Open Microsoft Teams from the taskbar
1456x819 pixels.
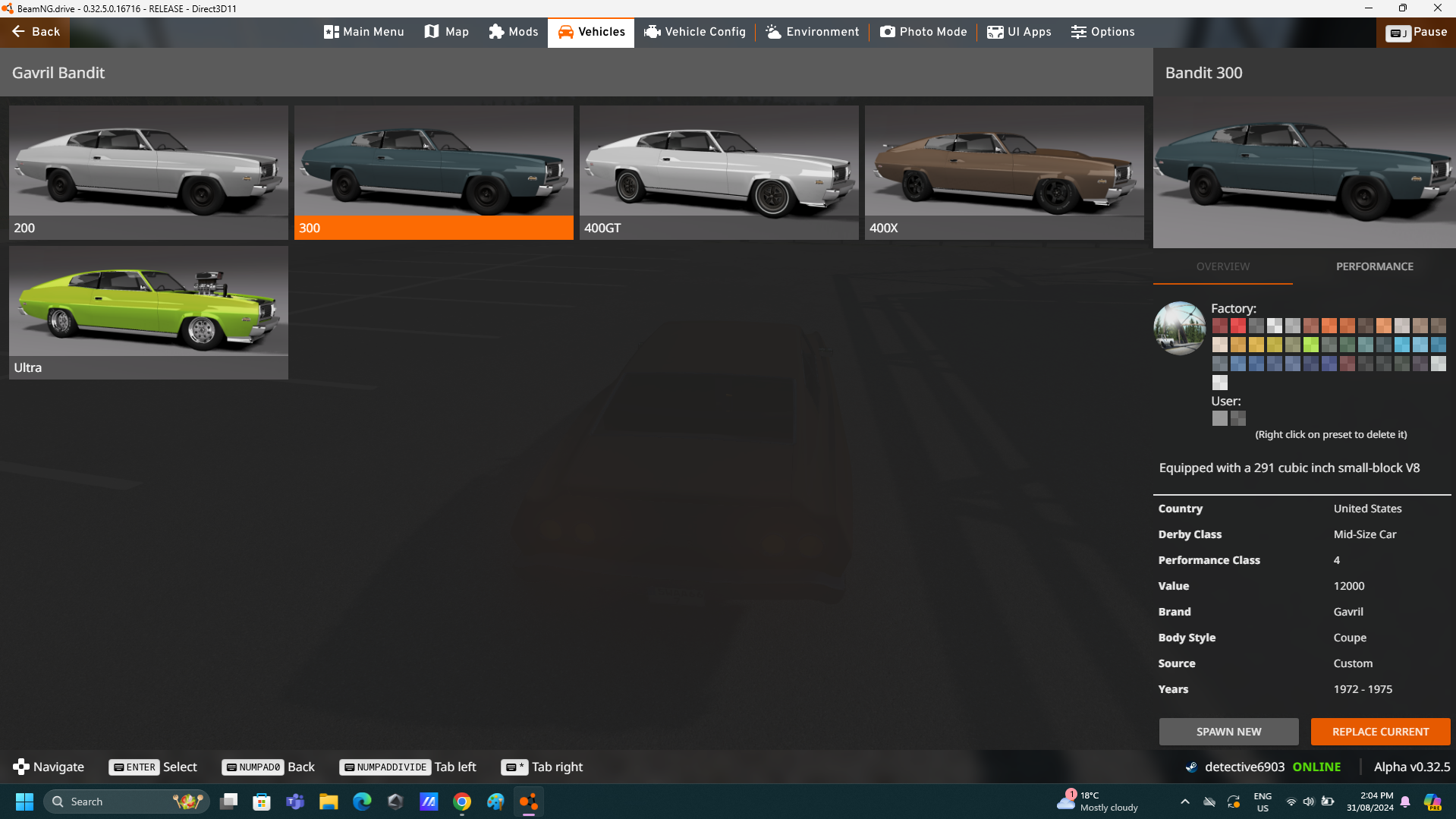pyautogui.click(x=295, y=802)
